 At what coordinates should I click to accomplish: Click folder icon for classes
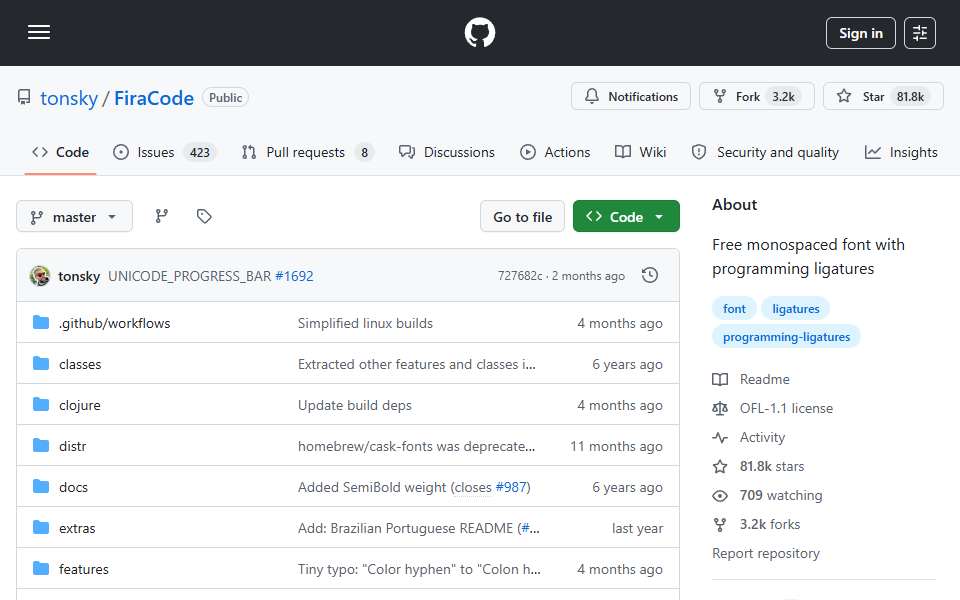(x=40, y=364)
